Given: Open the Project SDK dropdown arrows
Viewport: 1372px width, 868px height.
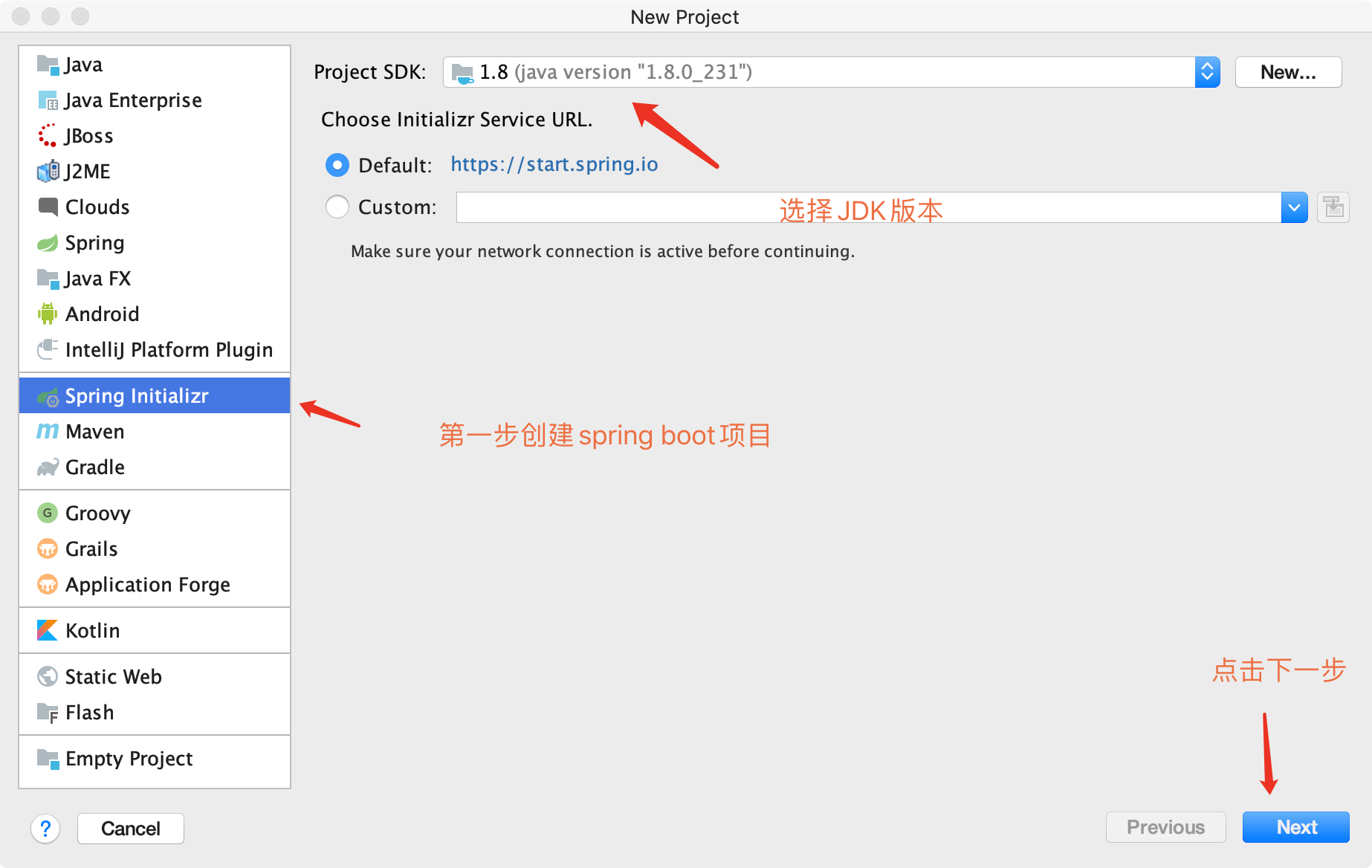Looking at the screenshot, I should click(1207, 72).
